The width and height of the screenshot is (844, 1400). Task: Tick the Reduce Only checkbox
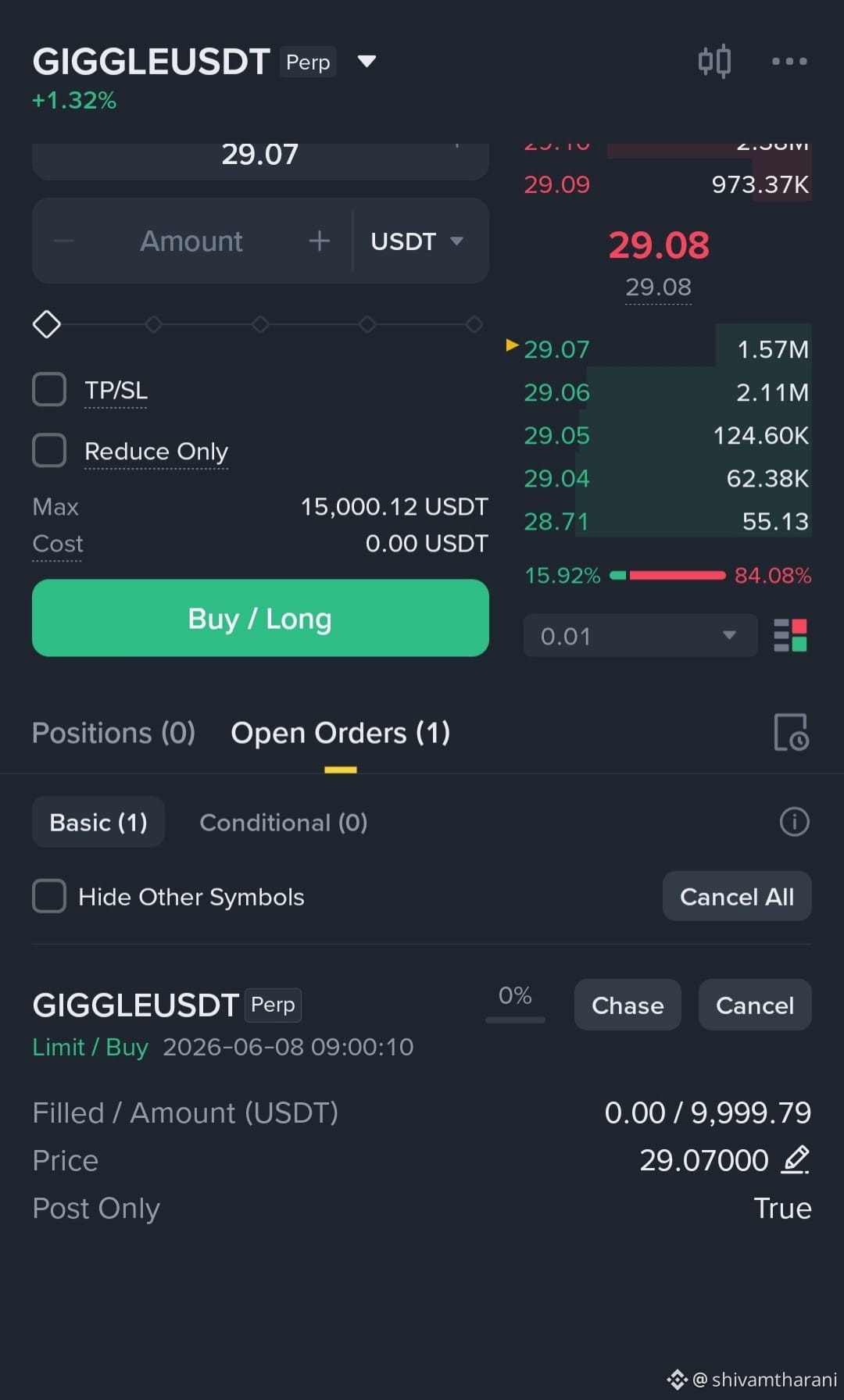pyautogui.click(x=49, y=450)
